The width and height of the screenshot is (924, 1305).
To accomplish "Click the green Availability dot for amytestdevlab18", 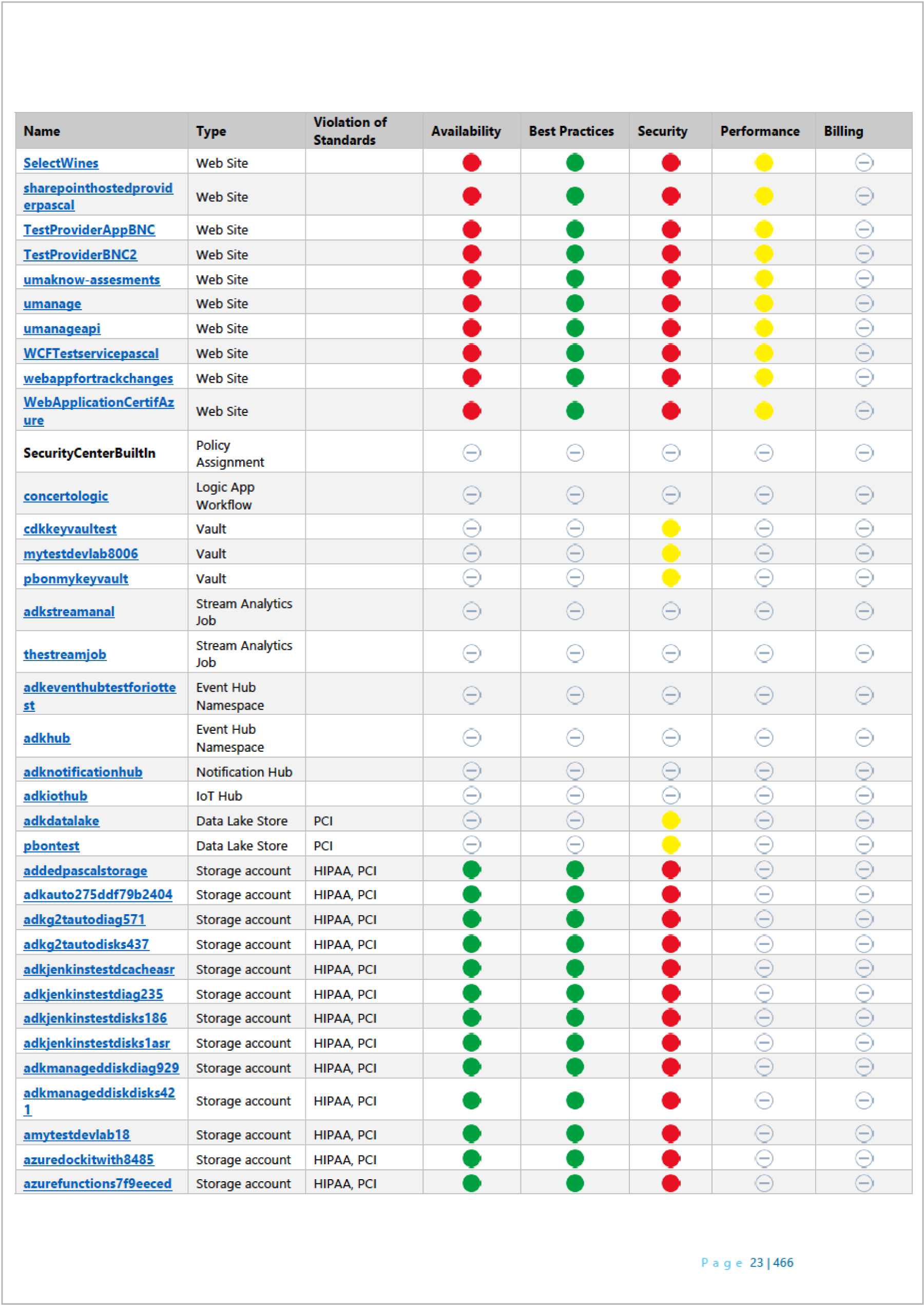I will [x=472, y=1133].
